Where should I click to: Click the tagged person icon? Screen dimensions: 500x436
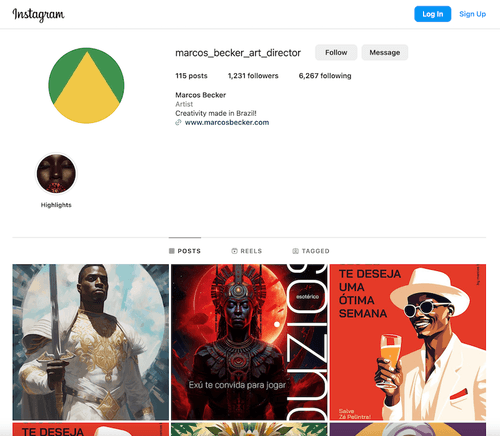click(x=295, y=251)
